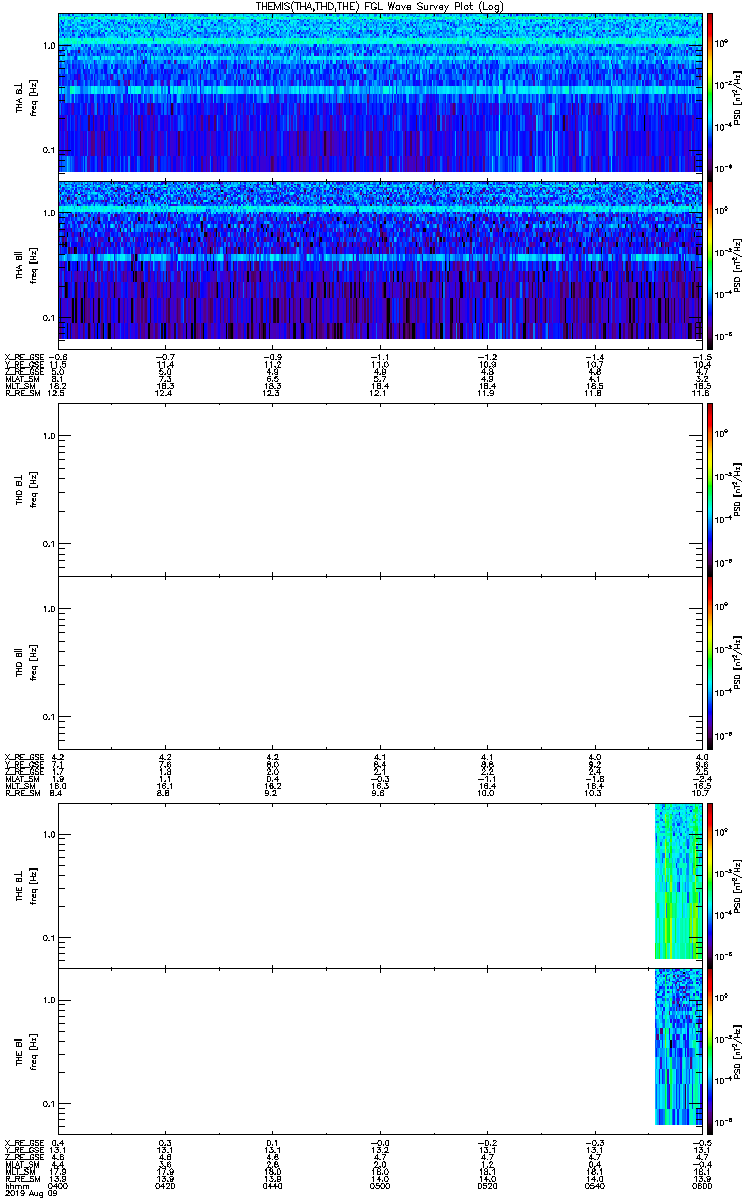Click the '0420' time tick label
Viewport: 750px width, 1200px height.
165,1185
